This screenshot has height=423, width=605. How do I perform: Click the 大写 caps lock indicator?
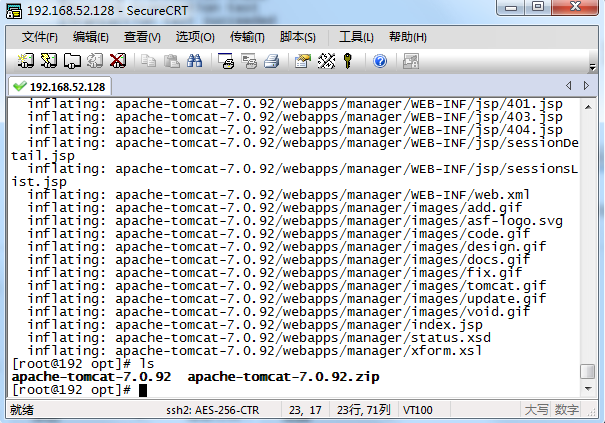[x=536, y=409]
